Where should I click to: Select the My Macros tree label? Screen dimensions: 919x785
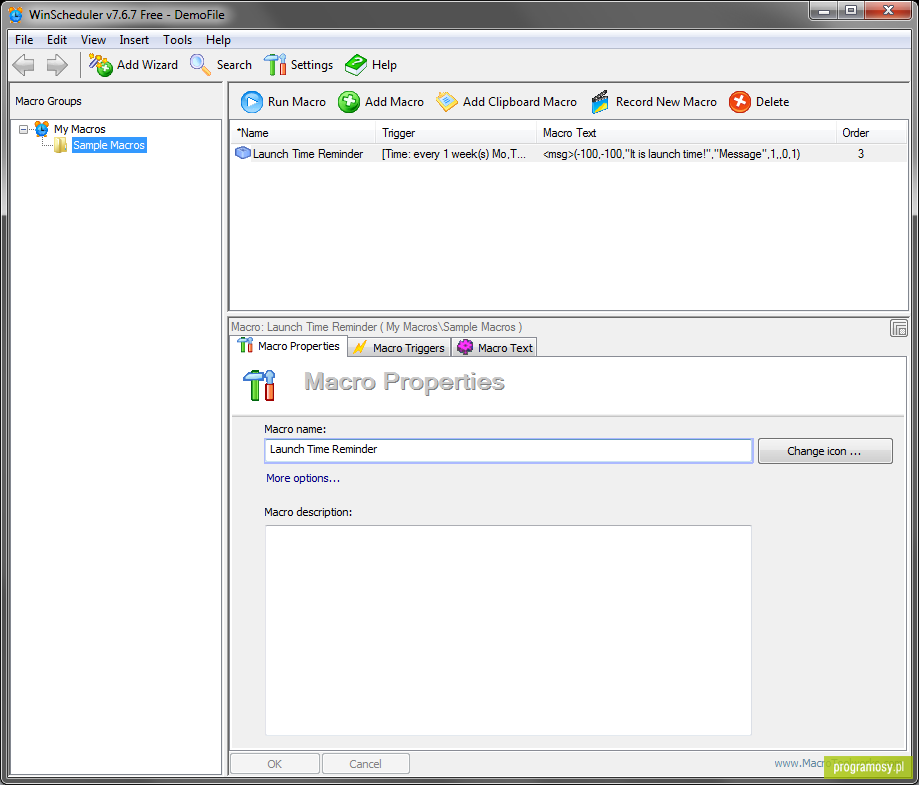(x=80, y=129)
